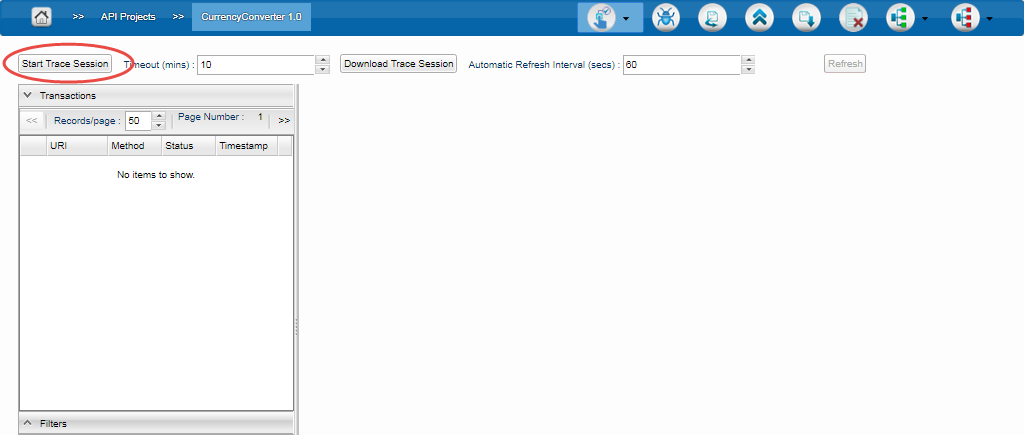Image resolution: width=1024 pixels, height=435 pixels.
Task: Click the red hierarchy tree icon
Action: pos(965,18)
